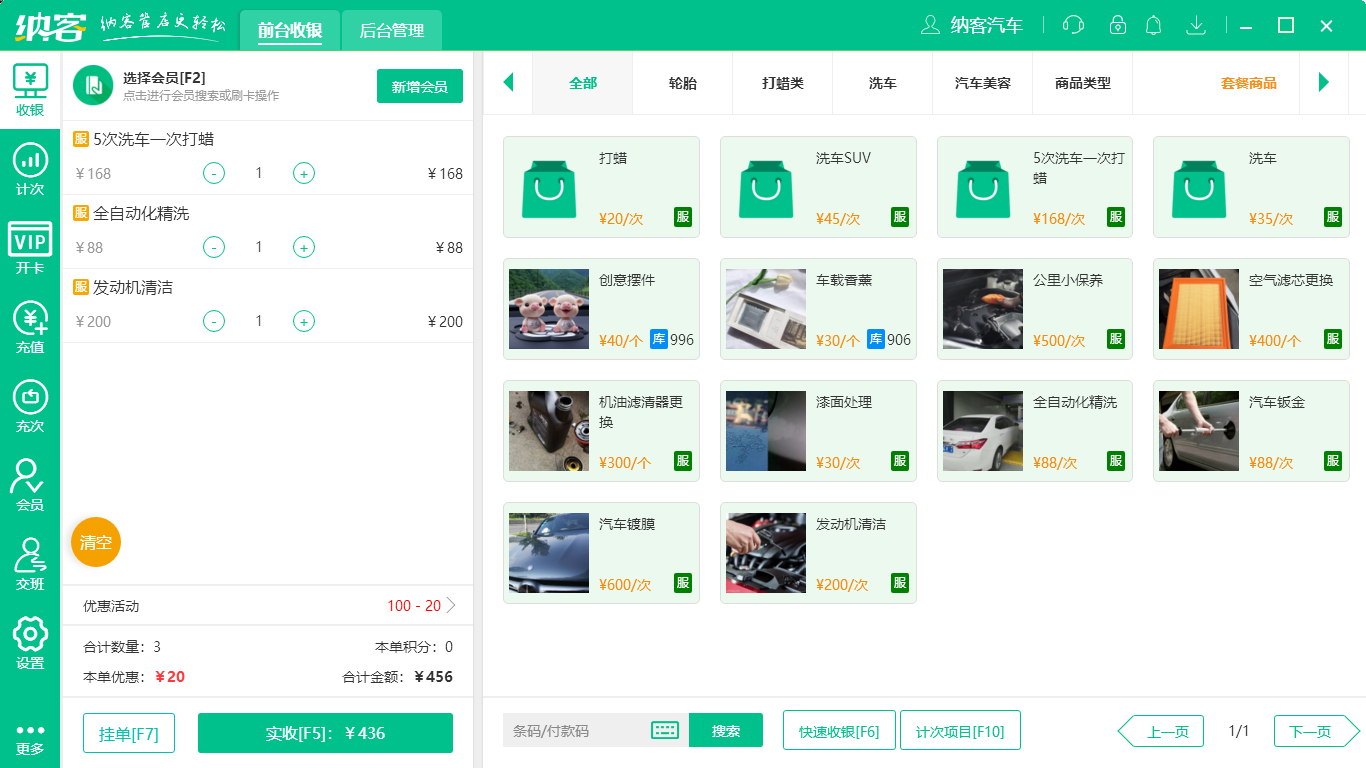The image size is (1366, 768).
Task: Select the 5次洗车一次打蜡 cart row title
Action: [153, 139]
